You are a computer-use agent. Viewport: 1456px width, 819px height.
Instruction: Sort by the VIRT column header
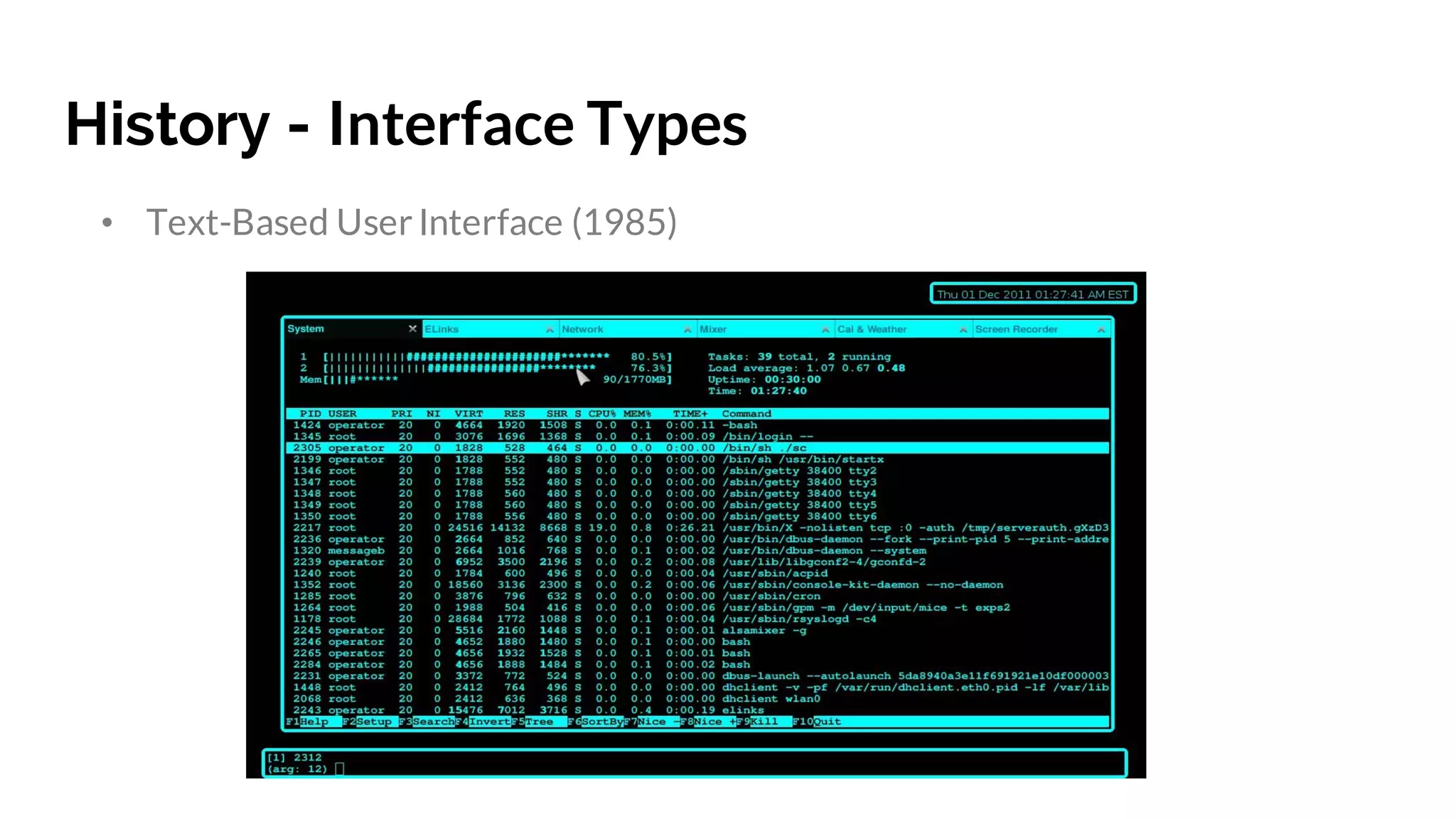469,414
